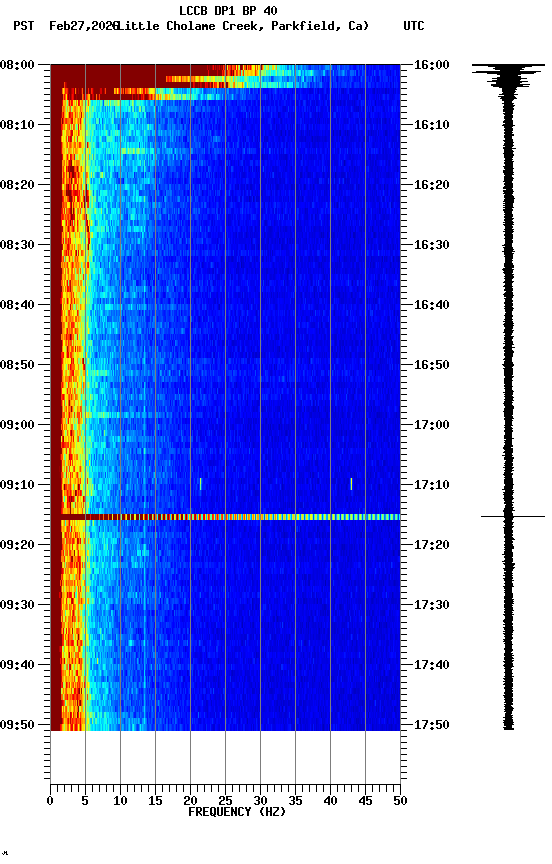Click the 08:00 PST time label
The image size is (552, 864).
(x=18, y=65)
